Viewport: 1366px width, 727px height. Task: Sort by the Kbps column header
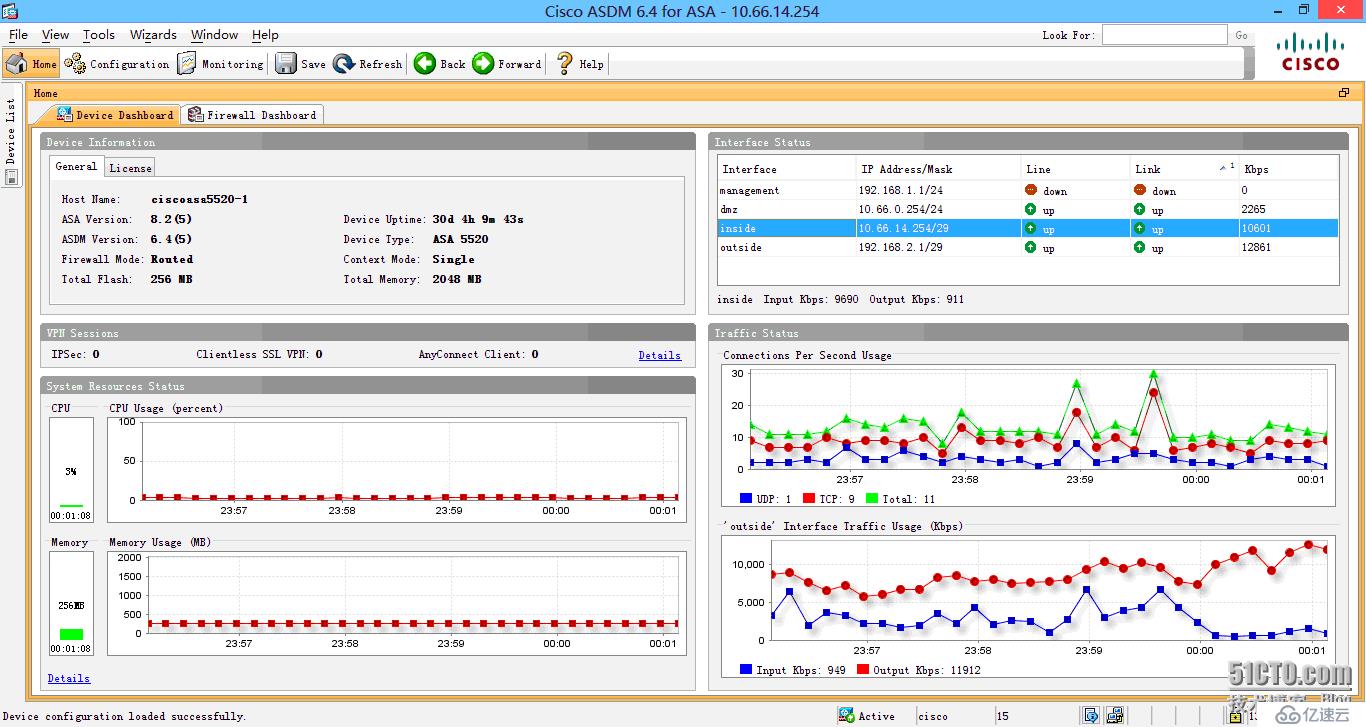coord(1288,169)
